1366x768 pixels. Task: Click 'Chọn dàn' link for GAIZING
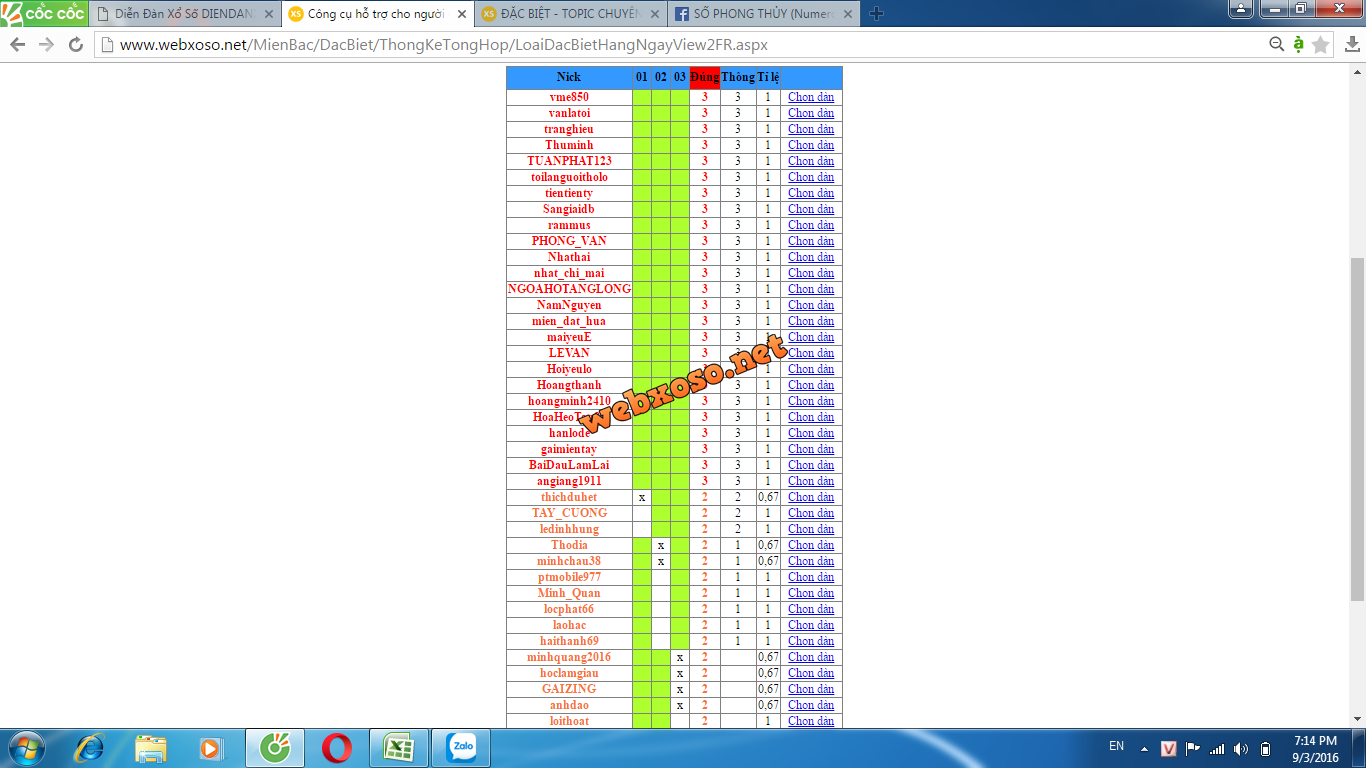(x=811, y=689)
